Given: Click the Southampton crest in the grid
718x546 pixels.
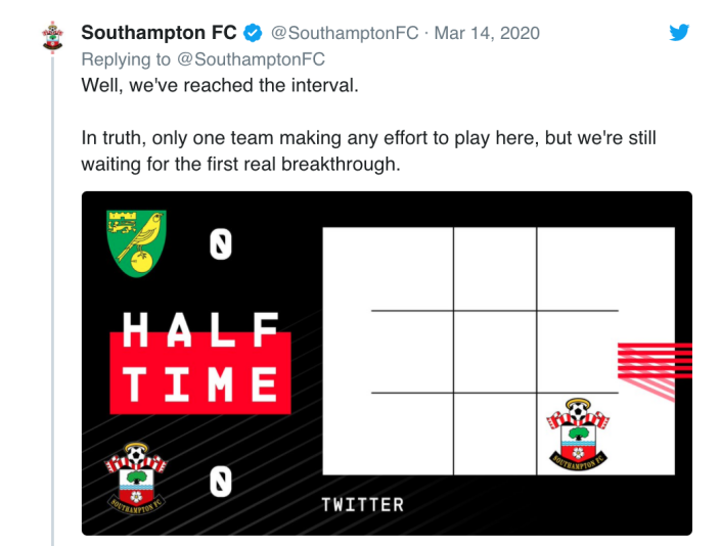Looking at the screenshot, I should click(578, 433).
